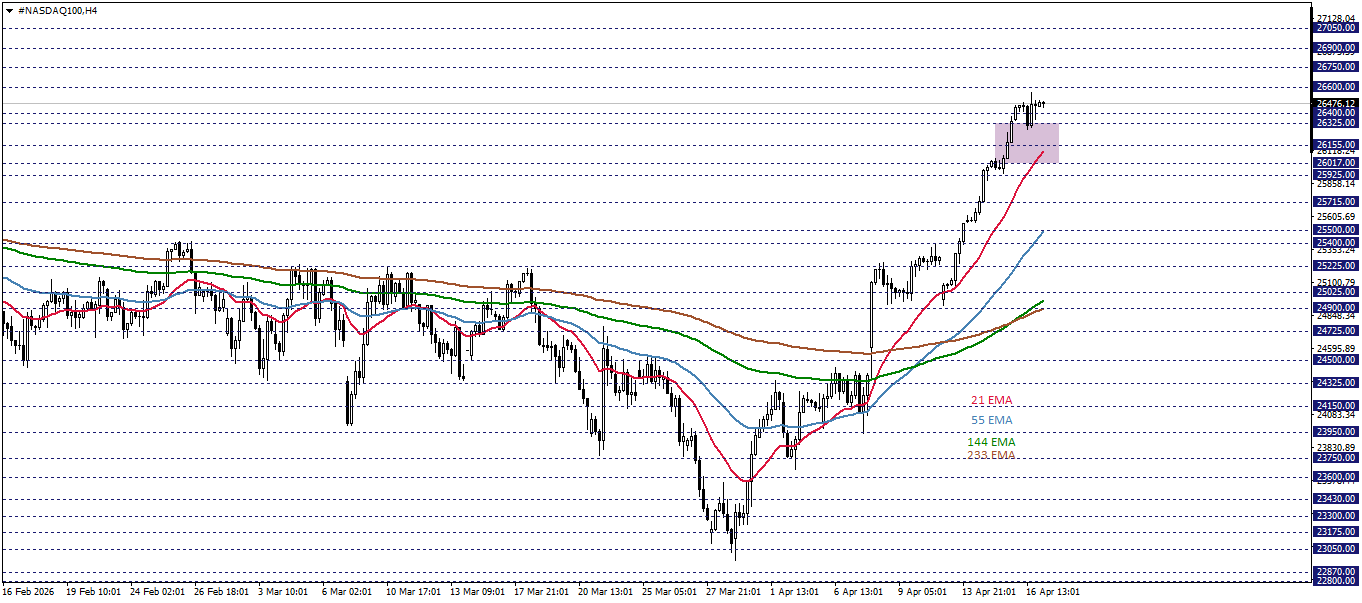Select the 26600.00 horizontal level label
Screen dimensions: 1362x603
(x=1334, y=88)
